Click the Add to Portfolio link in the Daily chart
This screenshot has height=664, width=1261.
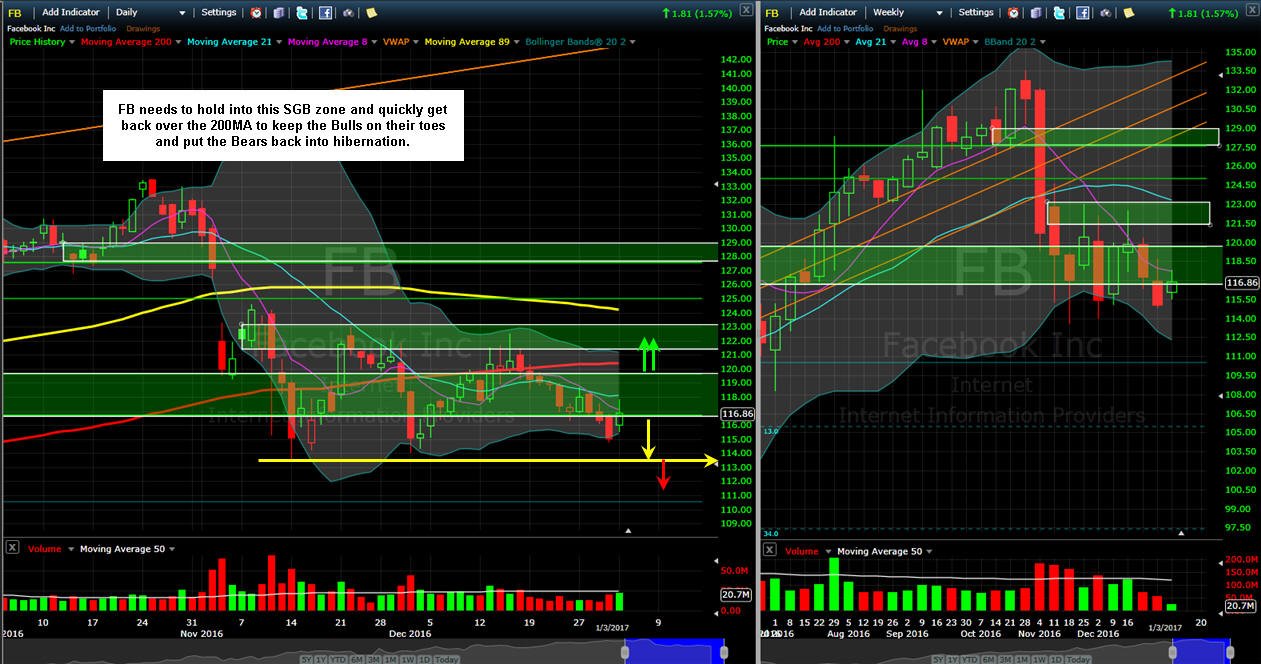coord(88,29)
